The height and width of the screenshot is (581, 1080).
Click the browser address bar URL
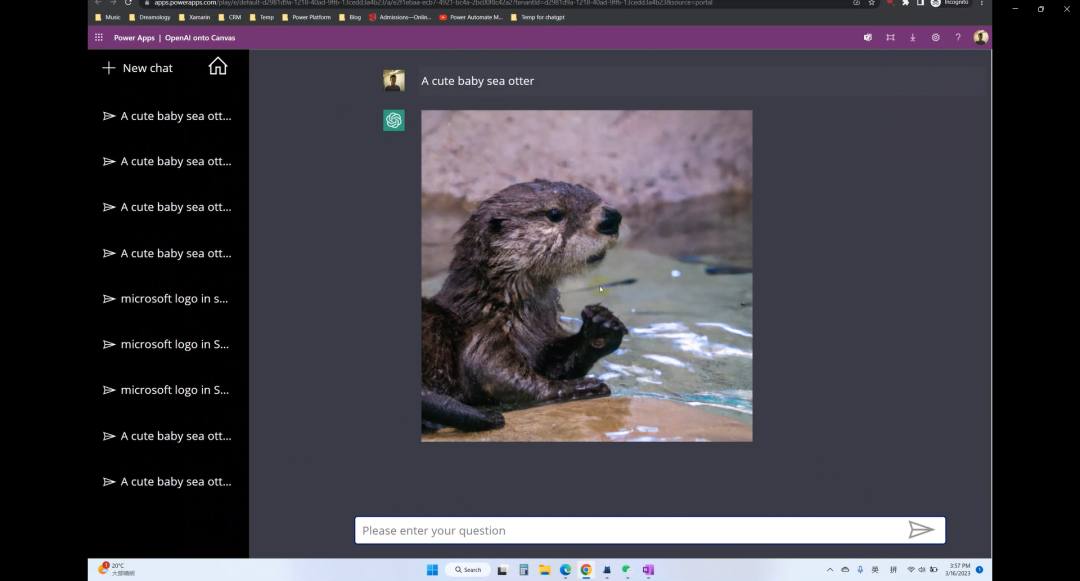pyautogui.click(x=433, y=3)
